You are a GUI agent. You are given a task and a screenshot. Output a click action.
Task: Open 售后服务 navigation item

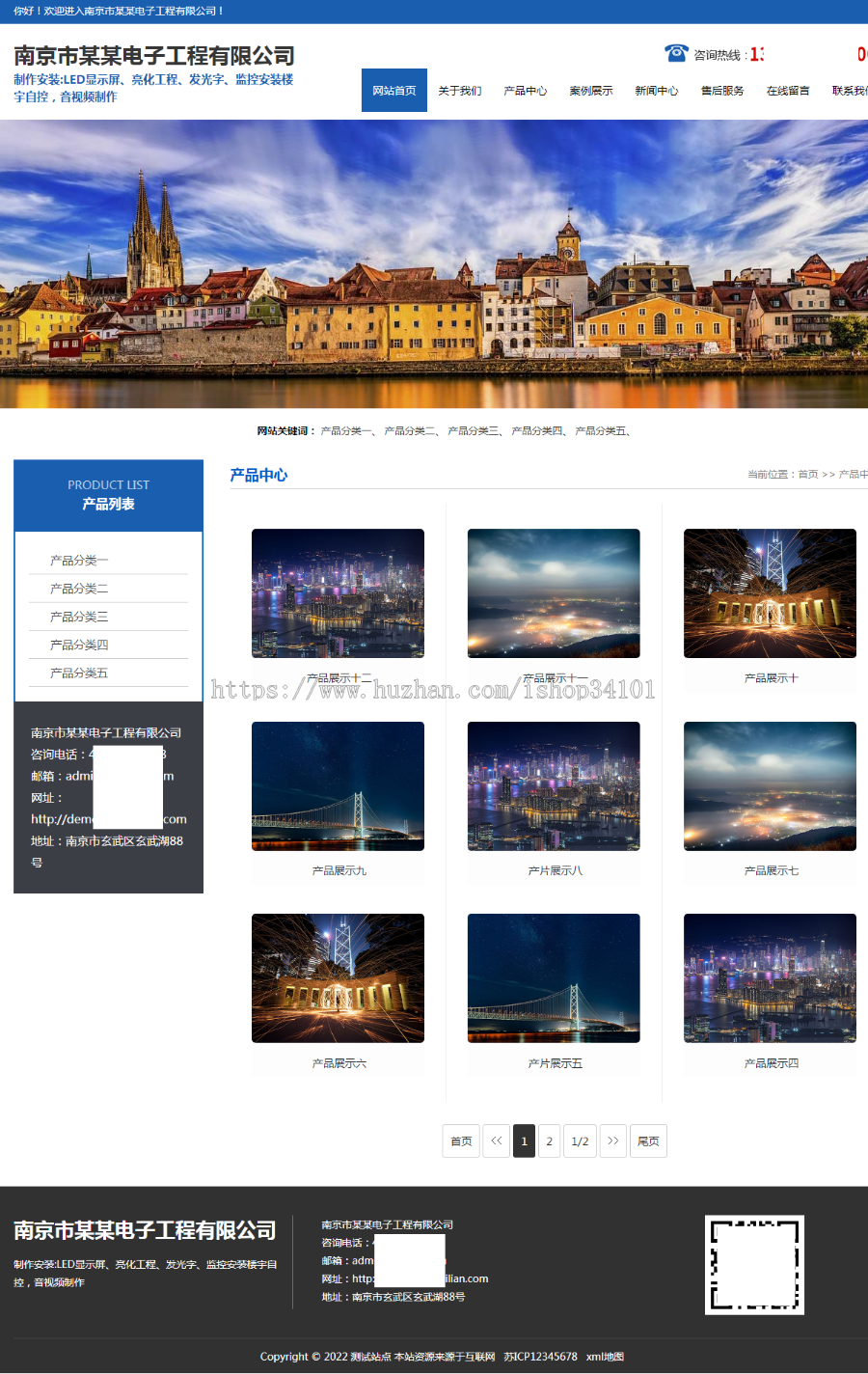pos(722,91)
